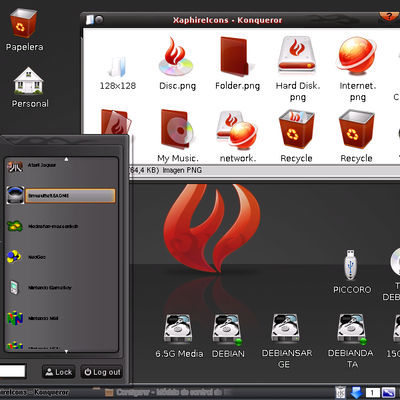The image size is (400, 400).
Task: Open the Personal home folder icon
Action: pos(29,80)
